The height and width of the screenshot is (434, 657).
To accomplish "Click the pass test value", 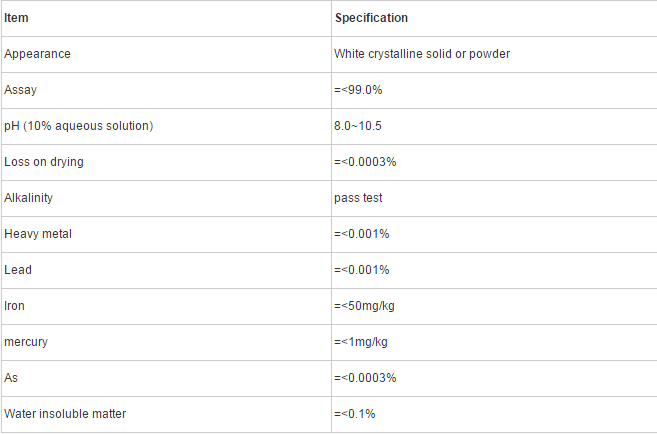I will [358, 198].
